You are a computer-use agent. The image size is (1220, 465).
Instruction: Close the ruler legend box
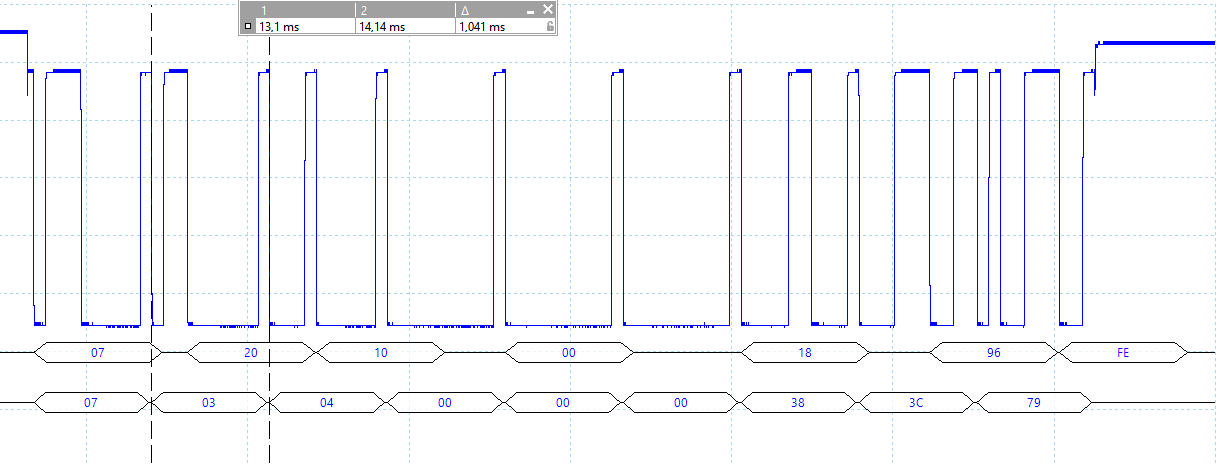coord(548,9)
